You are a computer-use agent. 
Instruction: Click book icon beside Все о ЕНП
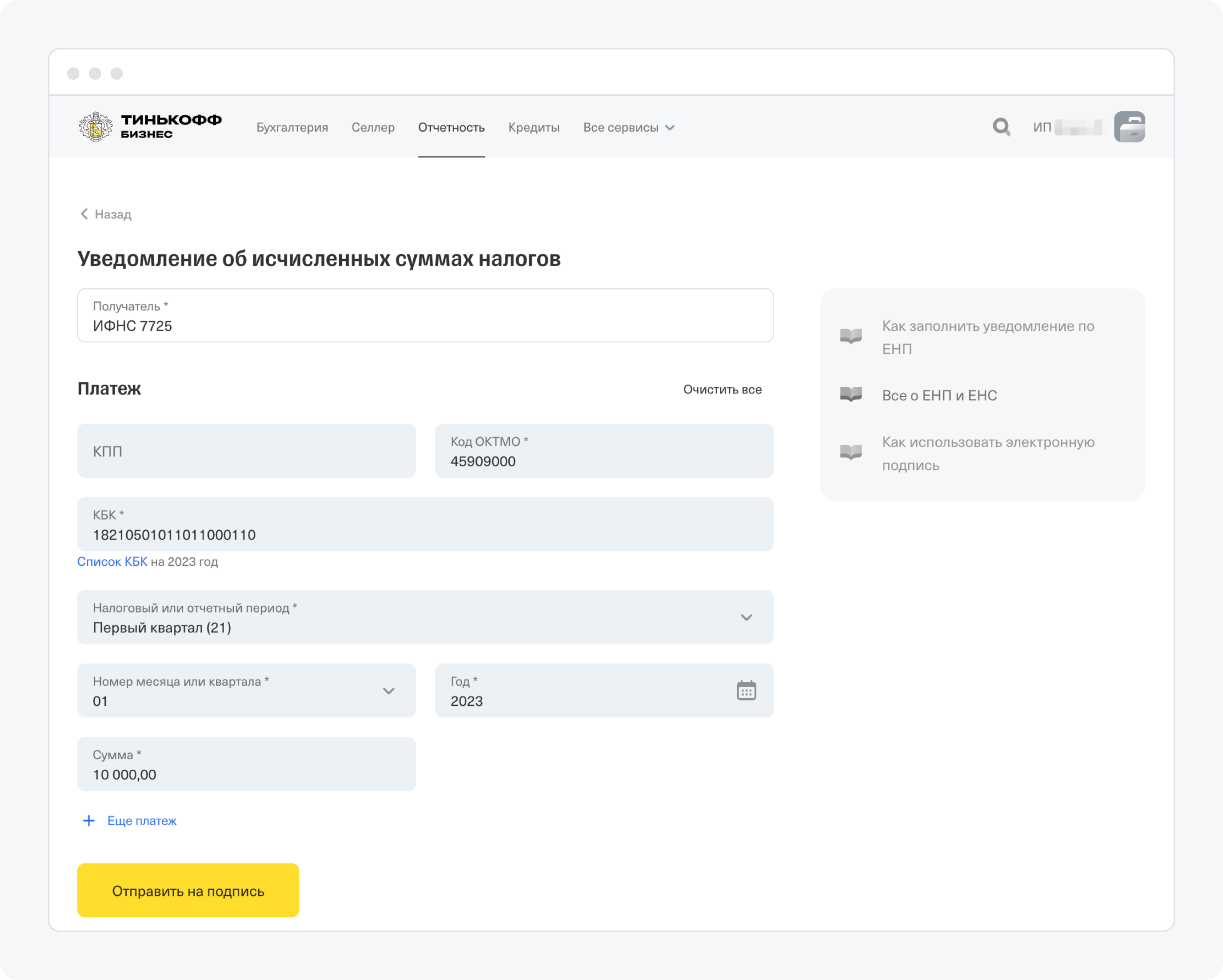click(x=850, y=394)
